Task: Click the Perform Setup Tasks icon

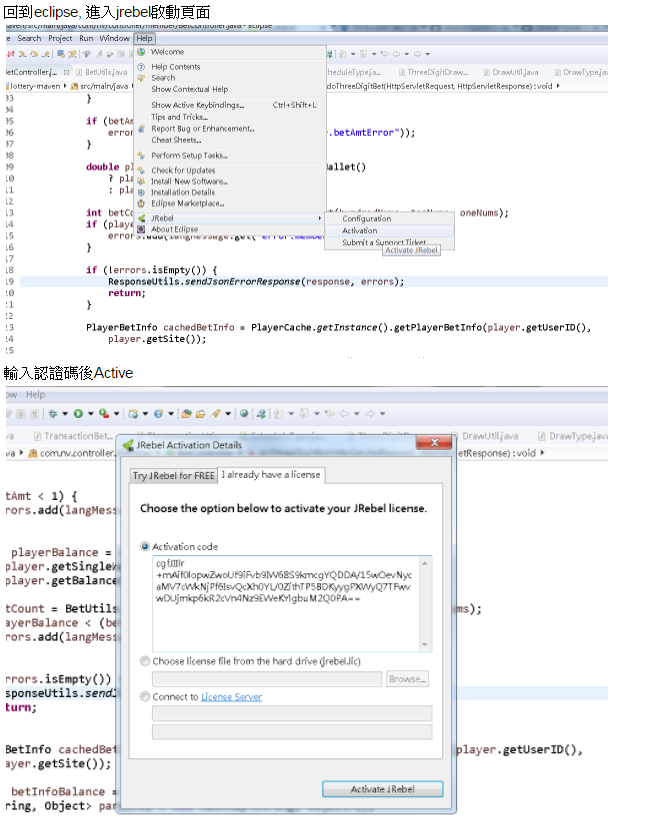Action: (141, 156)
